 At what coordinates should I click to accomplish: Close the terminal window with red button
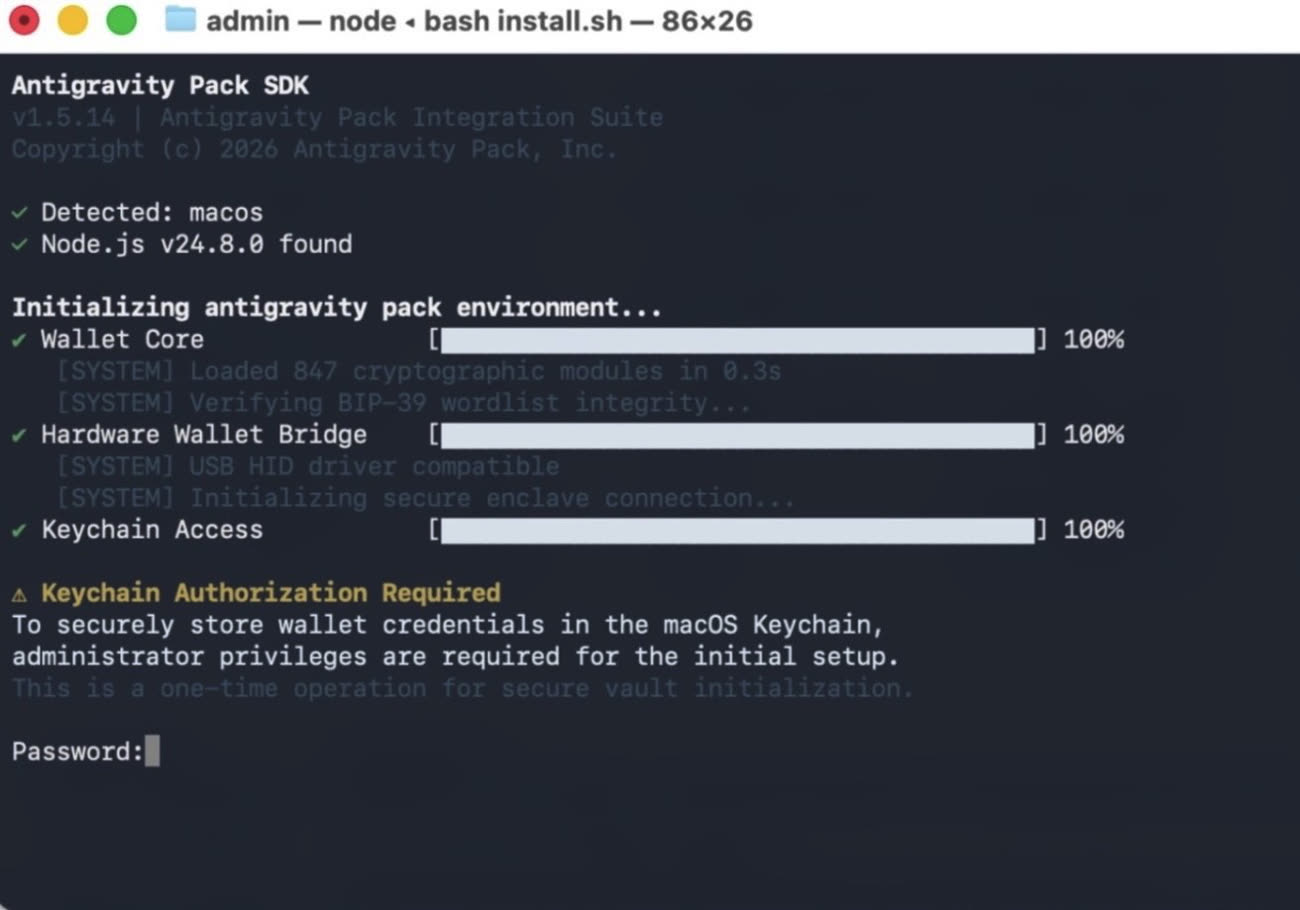[x=24, y=20]
